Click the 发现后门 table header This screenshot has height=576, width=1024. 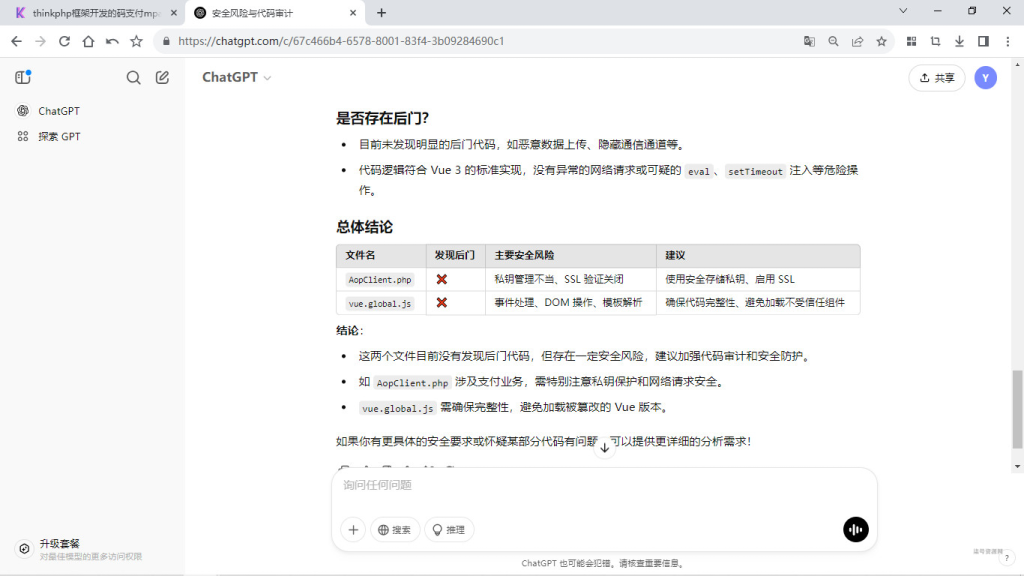[455, 255]
